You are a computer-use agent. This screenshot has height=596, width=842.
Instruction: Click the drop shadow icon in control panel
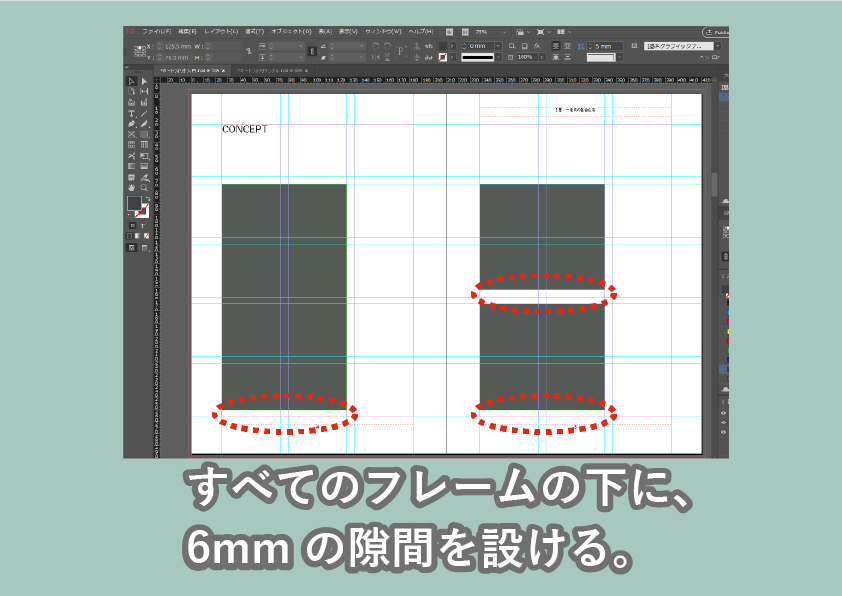(x=525, y=46)
